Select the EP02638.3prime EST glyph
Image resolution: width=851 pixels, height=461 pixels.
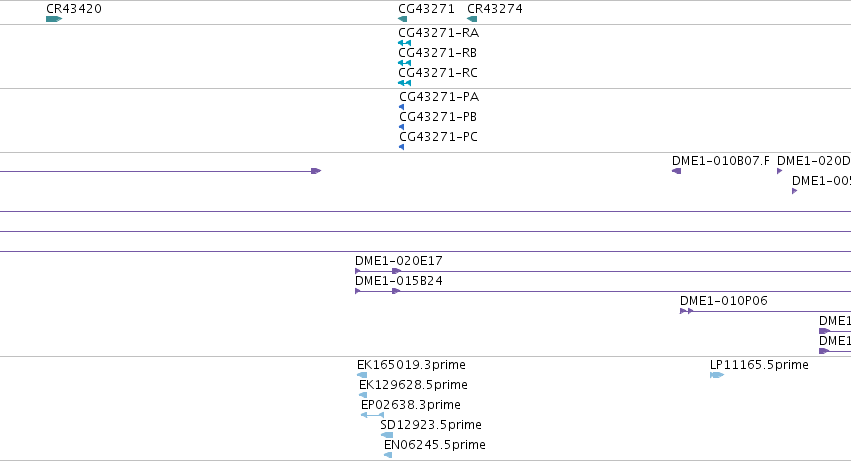pos(372,415)
